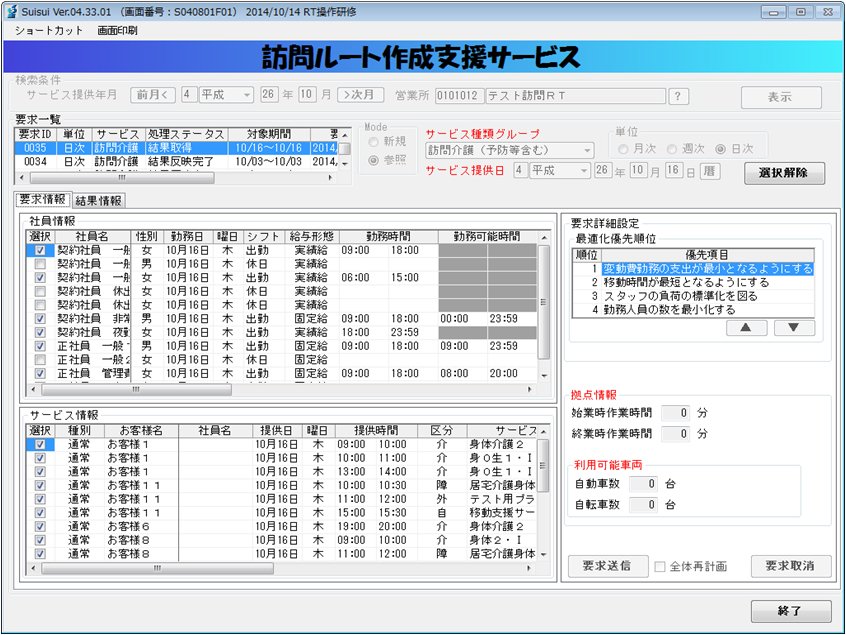
Task: Open the 平成 era dropdown in search conditions
Action: point(246,95)
